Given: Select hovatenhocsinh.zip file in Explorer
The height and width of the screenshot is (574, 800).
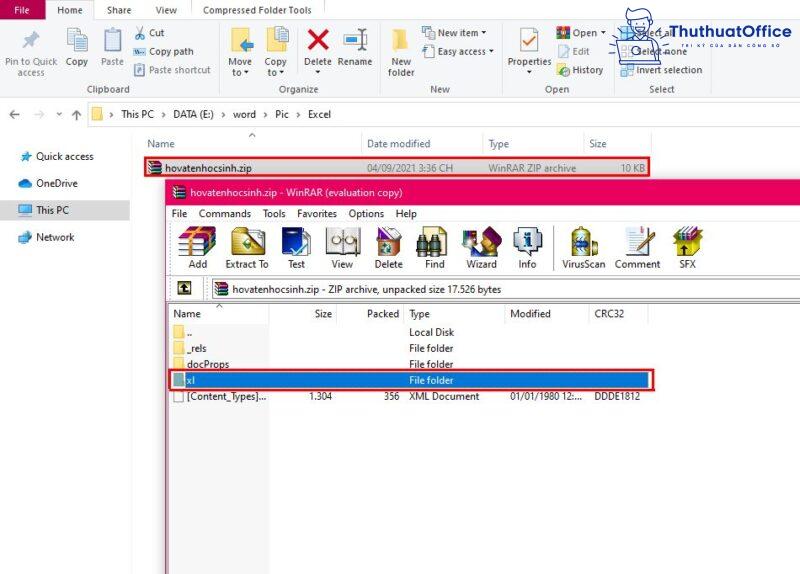Looking at the screenshot, I should coord(396,167).
